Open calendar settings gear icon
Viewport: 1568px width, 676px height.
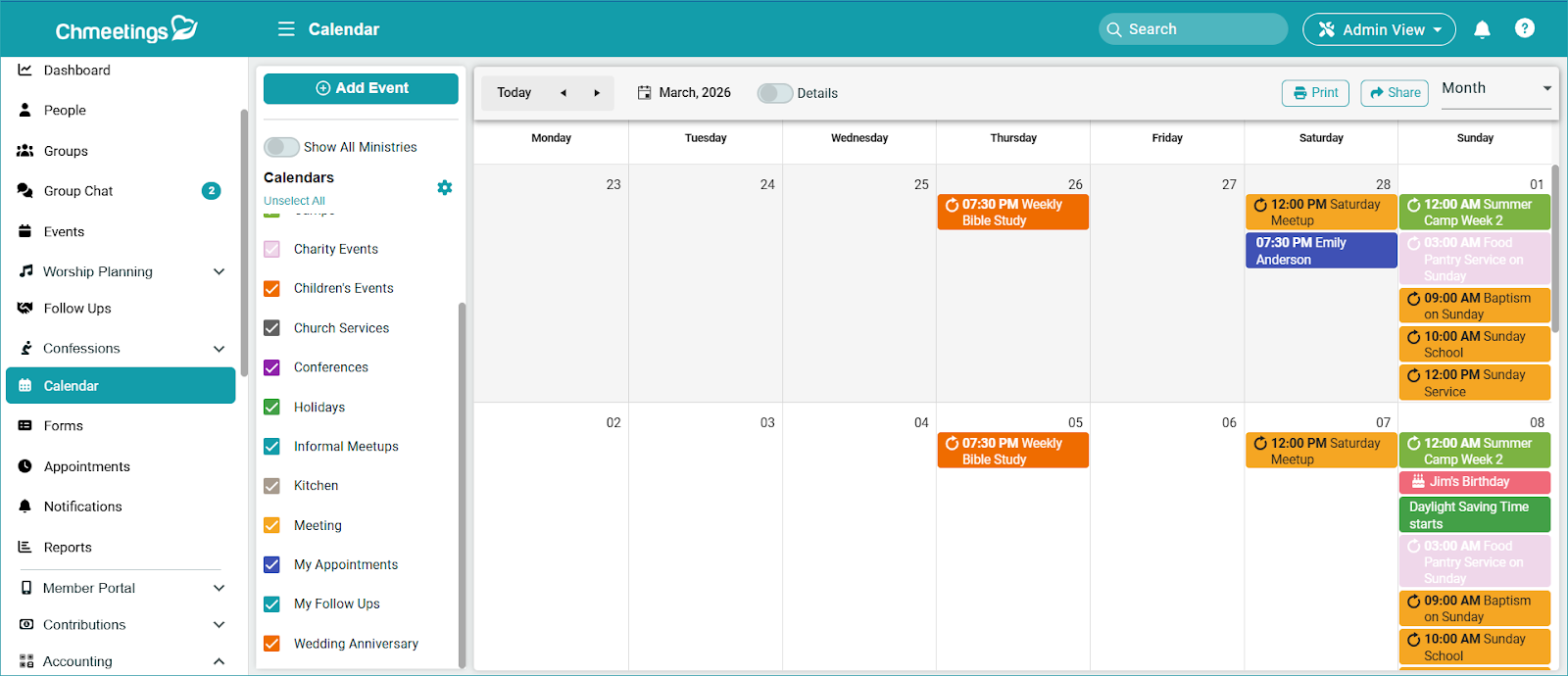tap(445, 187)
